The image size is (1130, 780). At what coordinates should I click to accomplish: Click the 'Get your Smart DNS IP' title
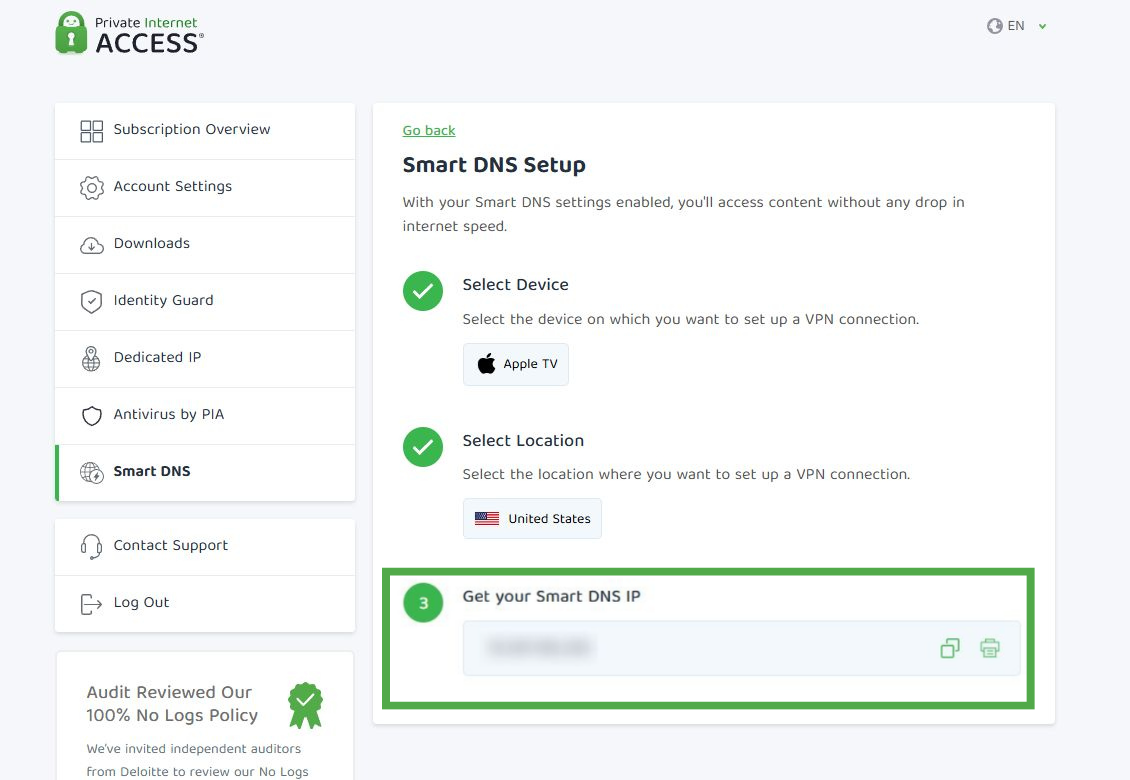pos(551,596)
